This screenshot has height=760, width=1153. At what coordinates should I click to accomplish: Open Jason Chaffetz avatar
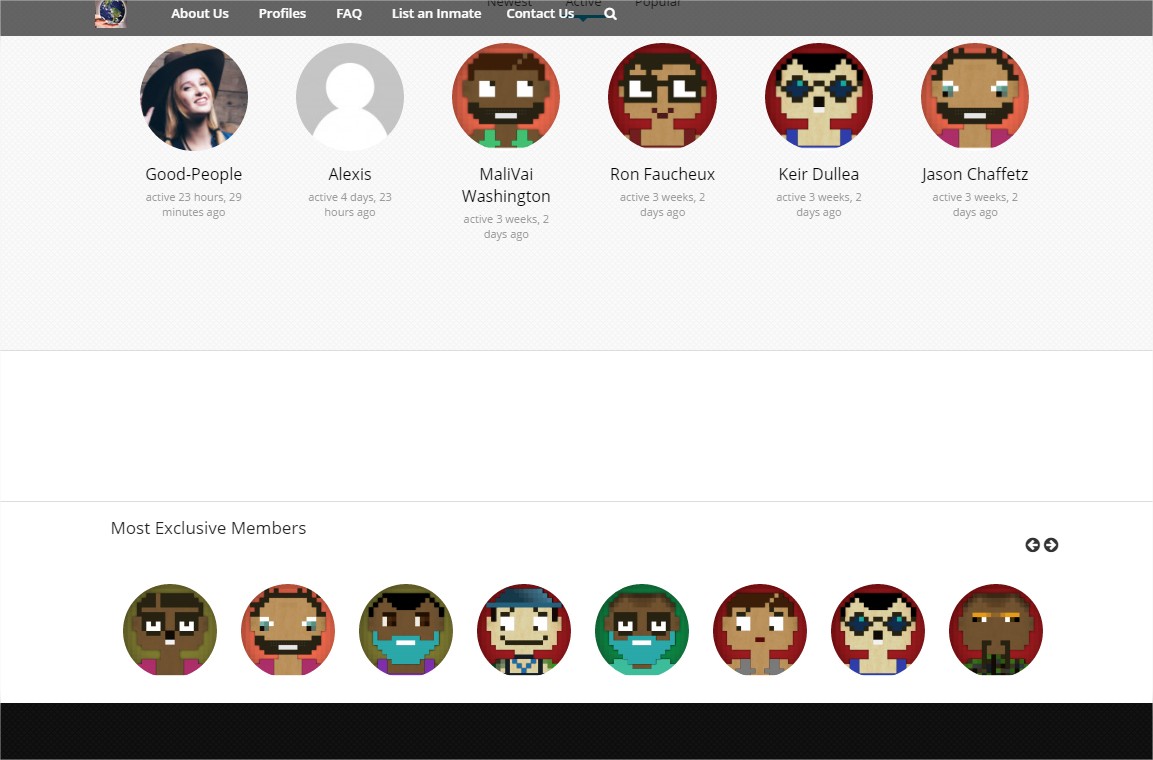[x=975, y=96]
